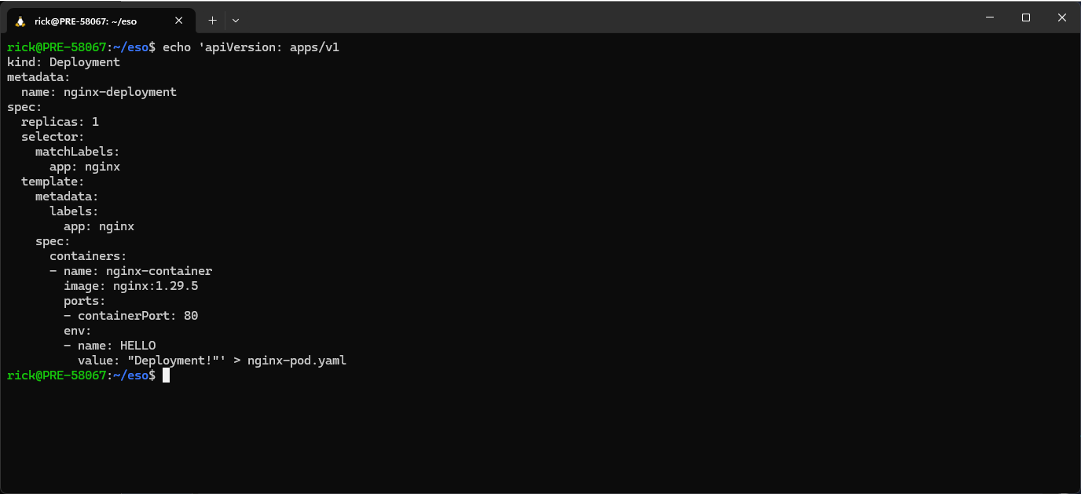The width and height of the screenshot is (1081, 494).
Task: Click the empty title bar area beside tabs
Action: tap(607, 19)
